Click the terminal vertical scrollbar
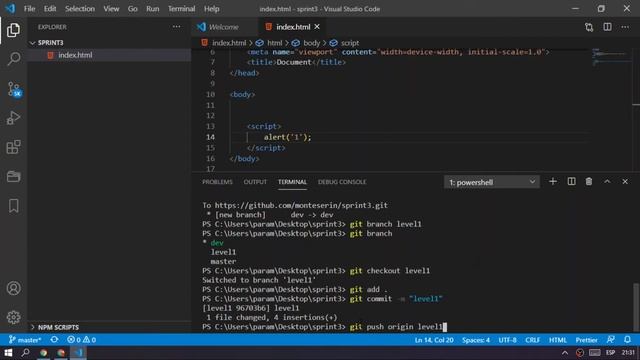 [x=636, y=307]
